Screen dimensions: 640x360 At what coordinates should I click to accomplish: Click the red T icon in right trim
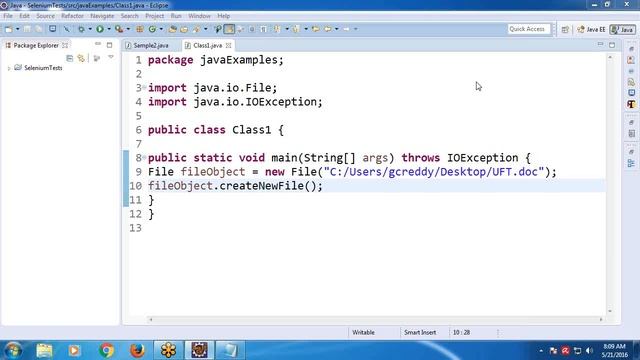pos(631,104)
